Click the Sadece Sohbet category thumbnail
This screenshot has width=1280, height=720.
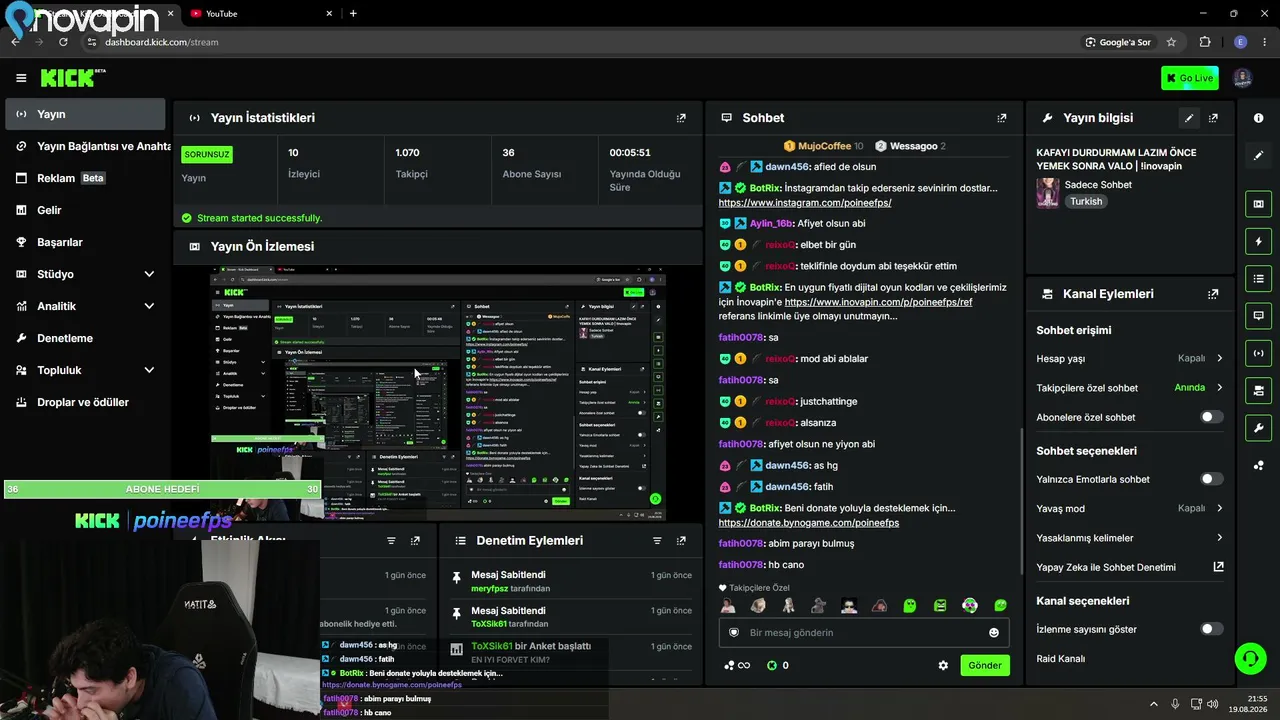[1048, 192]
